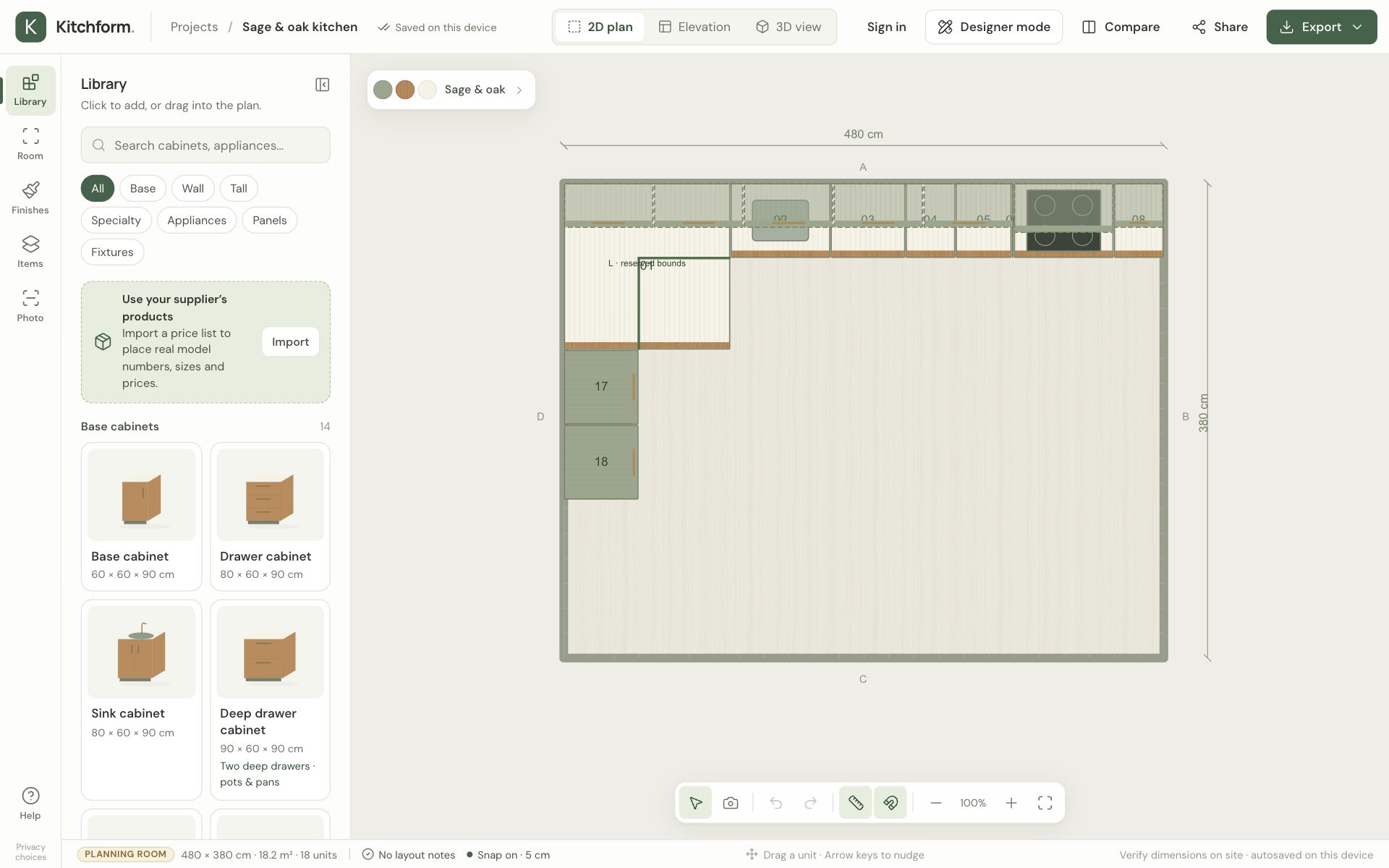Share the project

pos(1220,27)
